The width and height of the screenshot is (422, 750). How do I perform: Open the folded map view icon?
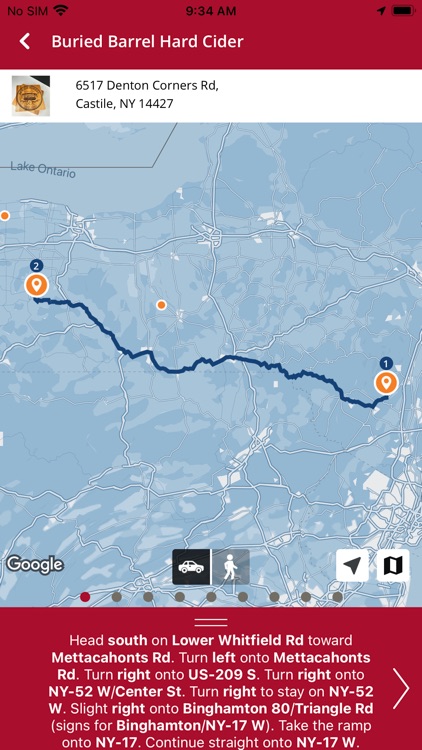pos(393,565)
